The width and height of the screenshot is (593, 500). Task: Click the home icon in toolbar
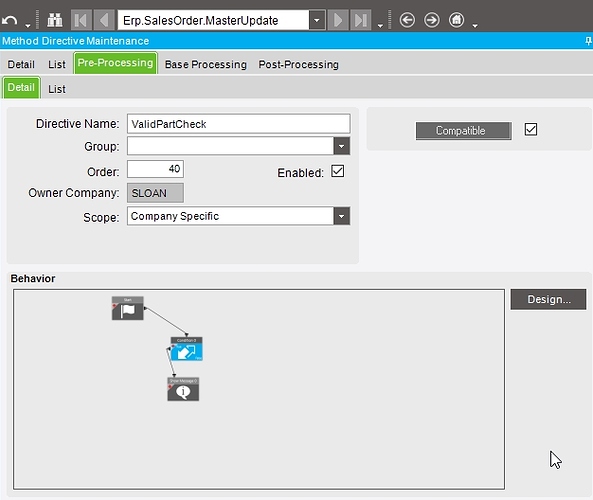(x=456, y=20)
